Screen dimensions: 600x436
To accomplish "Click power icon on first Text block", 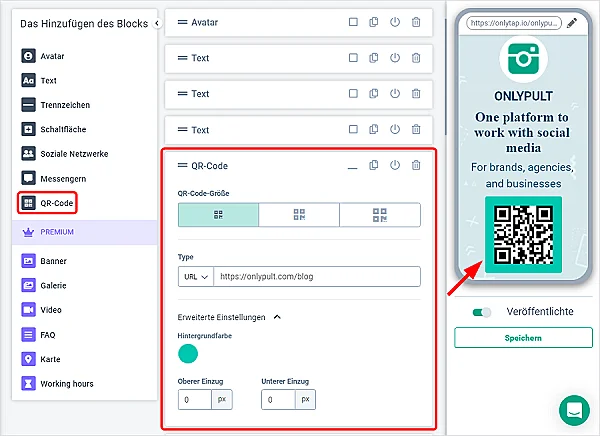I will pos(395,58).
